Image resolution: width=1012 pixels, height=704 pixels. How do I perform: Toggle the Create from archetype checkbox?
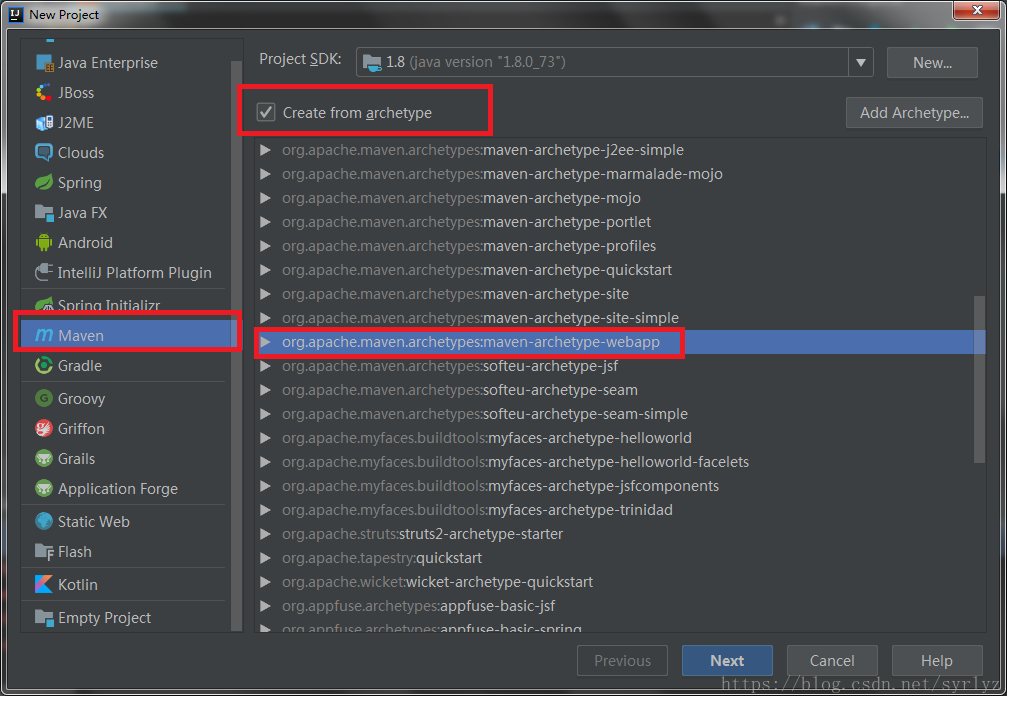(x=267, y=113)
